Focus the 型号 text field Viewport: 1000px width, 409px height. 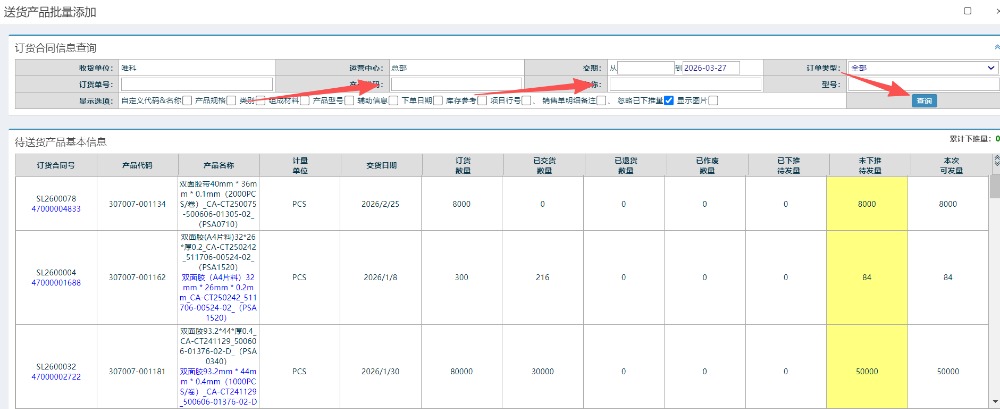click(921, 84)
